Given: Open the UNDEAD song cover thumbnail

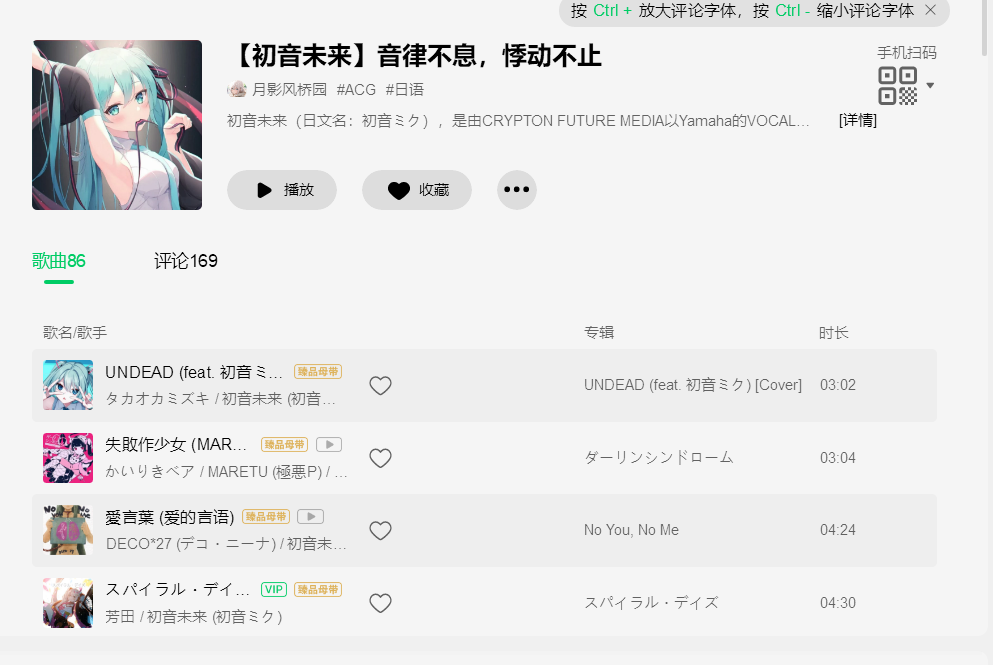Looking at the screenshot, I should coord(68,385).
